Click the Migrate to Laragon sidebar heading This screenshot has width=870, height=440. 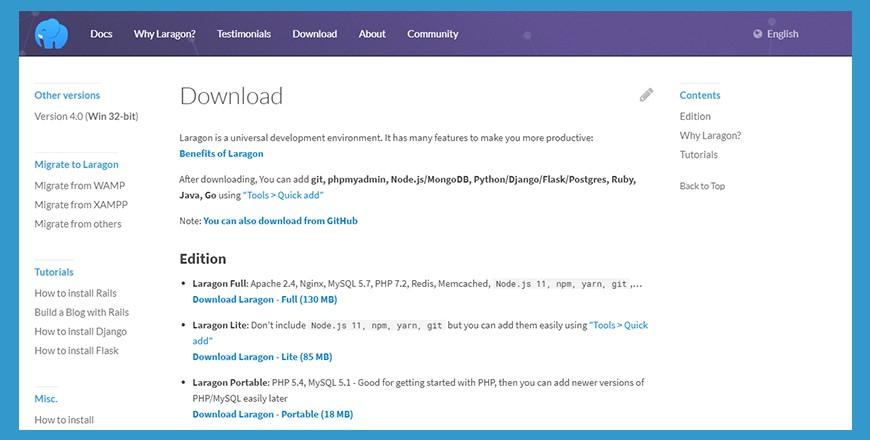77,165
